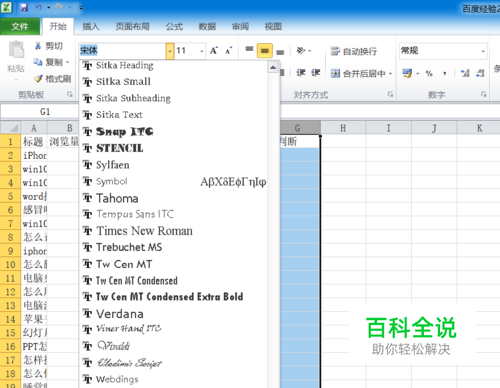Image resolution: width=500 pixels, height=388 pixels.
Task: Choose Trebuchet MS from the font list
Action: (x=173, y=247)
